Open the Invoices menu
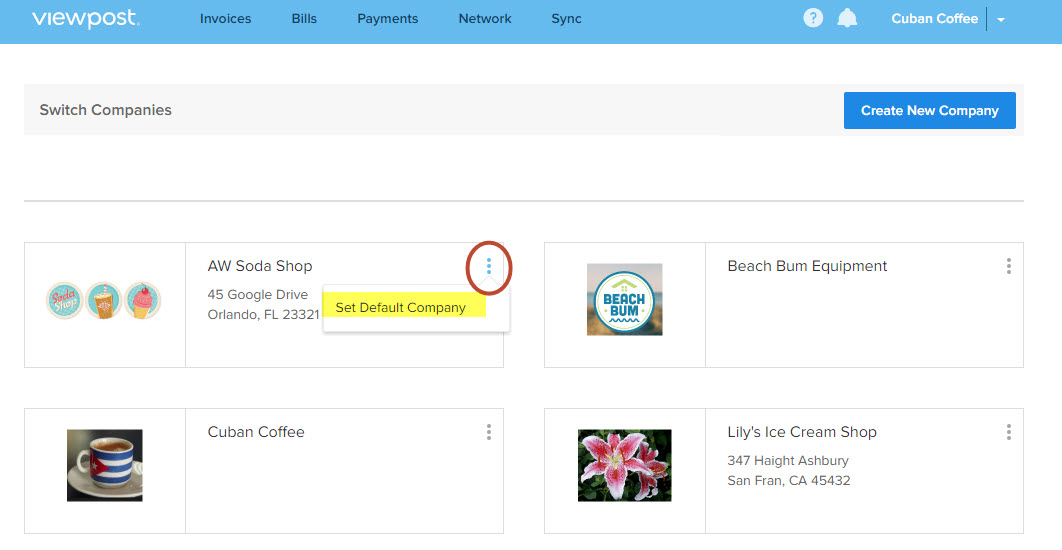Screen dimensions: 1062x550 tap(226, 19)
